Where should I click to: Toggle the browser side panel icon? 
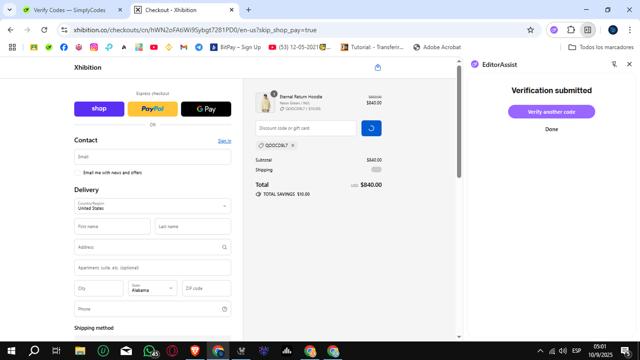(588, 30)
